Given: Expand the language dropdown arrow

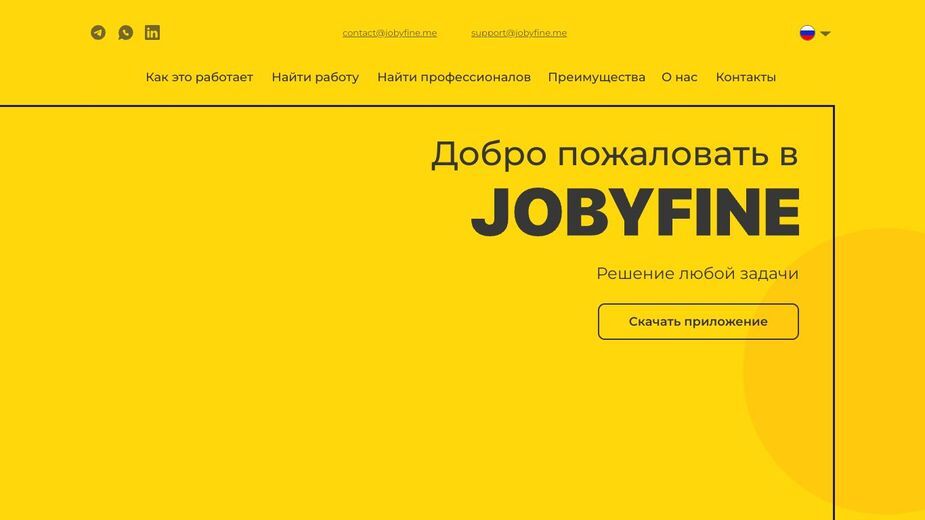Looking at the screenshot, I should [x=825, y=34].
